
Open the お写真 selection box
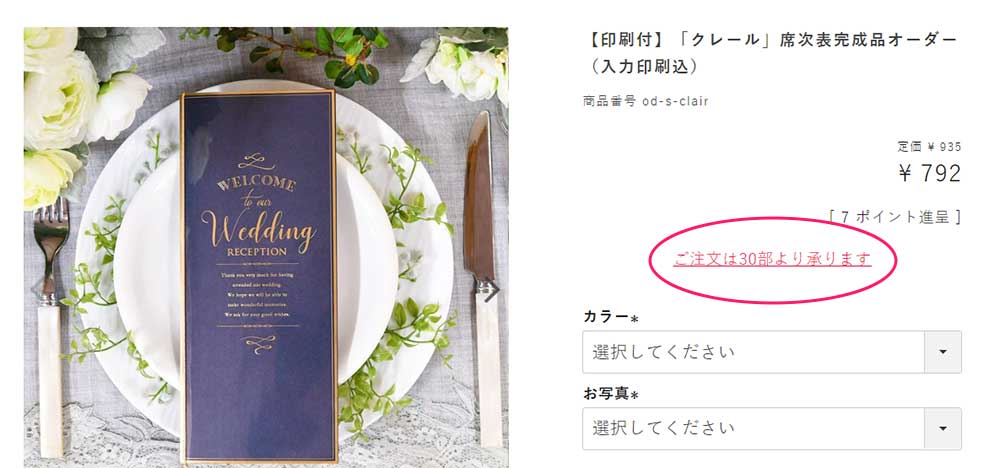[772, 428]
